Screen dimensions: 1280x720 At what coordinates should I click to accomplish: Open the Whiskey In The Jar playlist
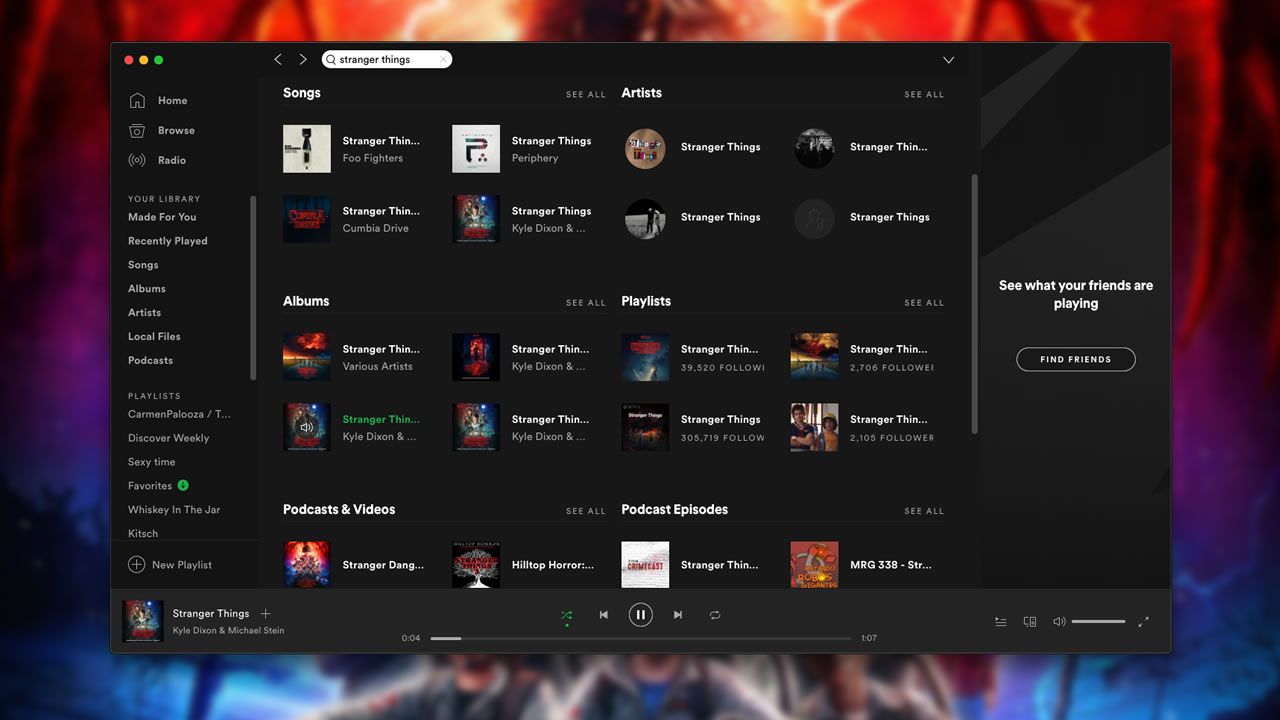click(x=174, y=510)
